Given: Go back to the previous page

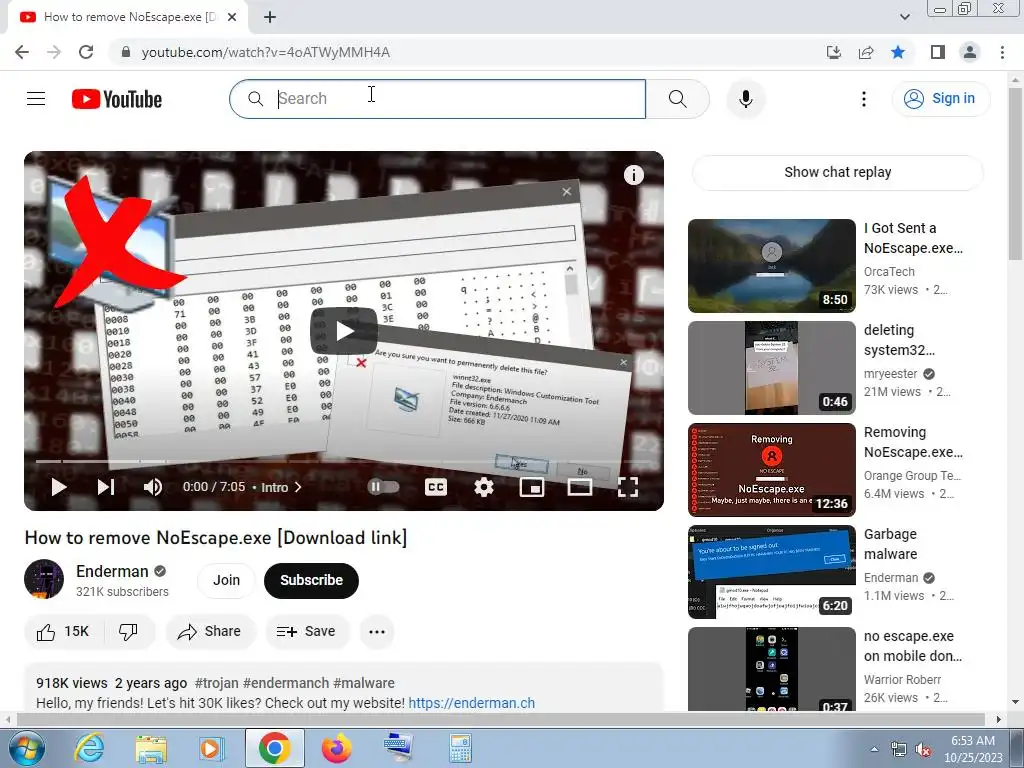Looking at the screenshot, I should [22, 52].
